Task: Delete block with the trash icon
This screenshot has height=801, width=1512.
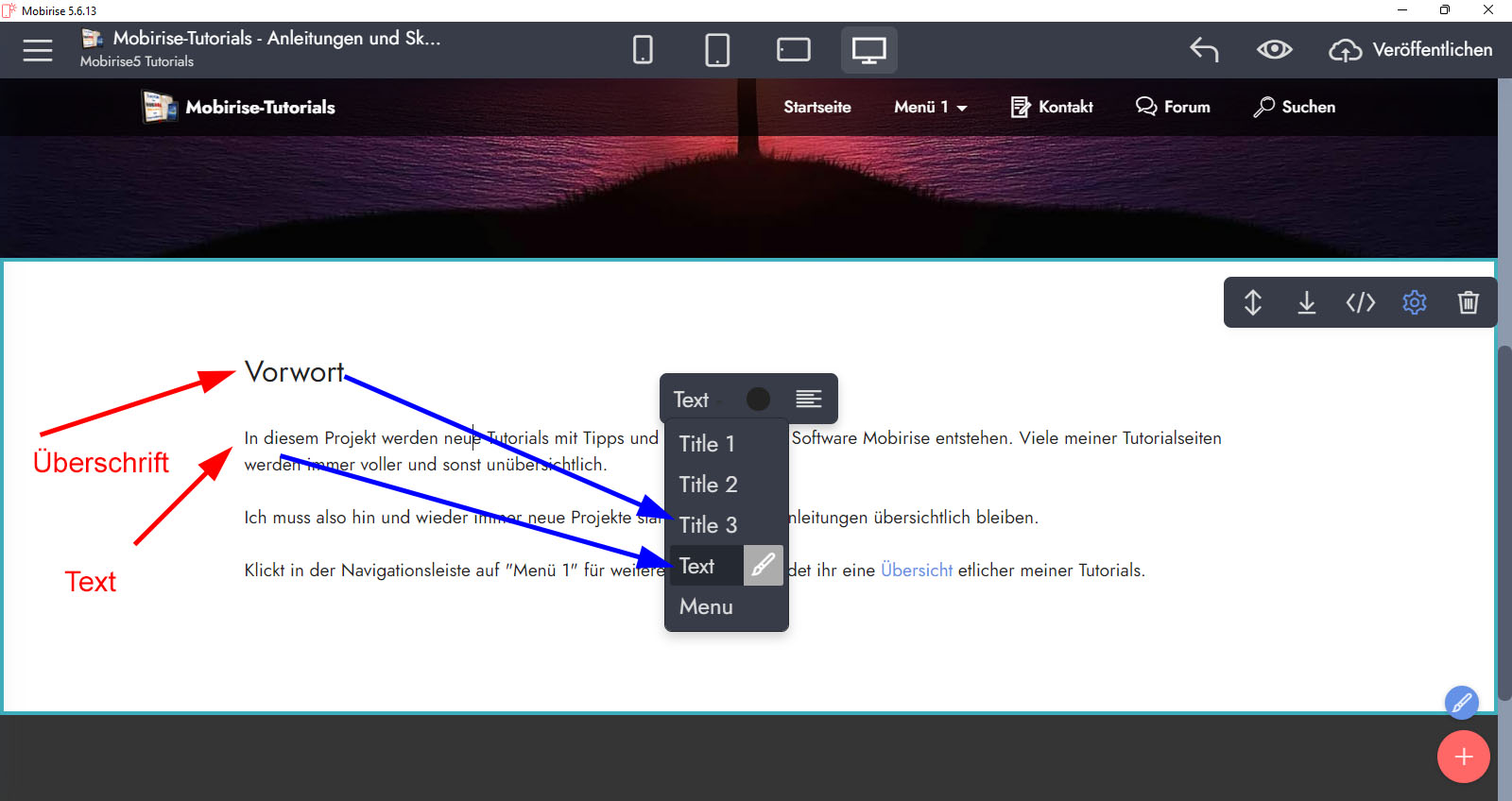Action: click(1469, 302)
